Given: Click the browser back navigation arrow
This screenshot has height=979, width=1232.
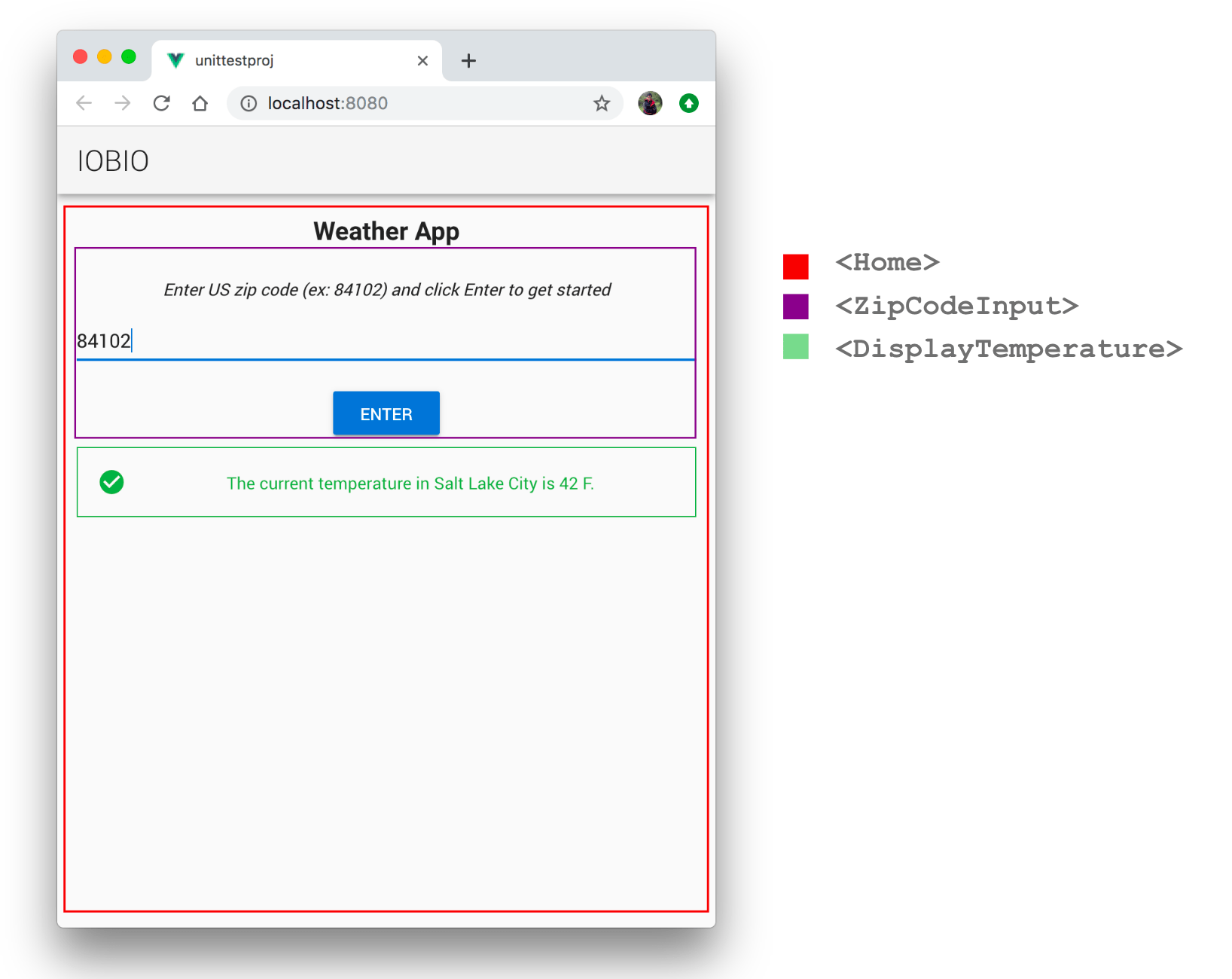Looking at the screenshot, I should click(x=84, y=103).
